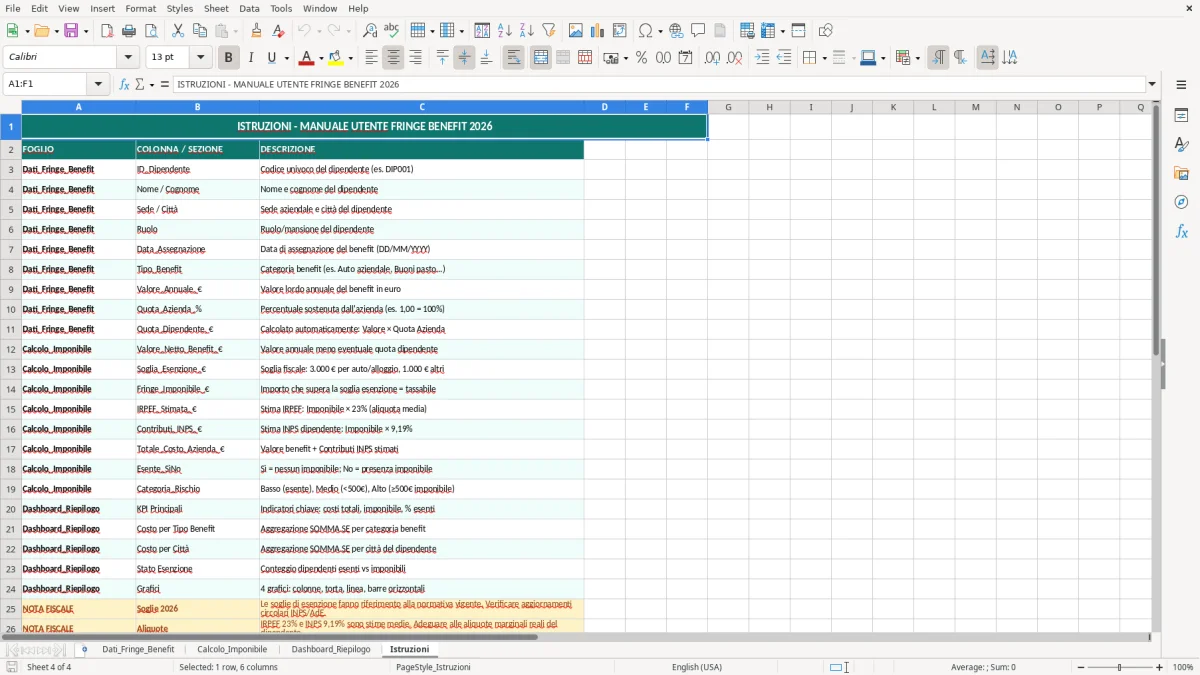Sort ascending A to Z
The width and height of the screenshot is (1200, 675).
pyautogui.click(x=505, y=31)
